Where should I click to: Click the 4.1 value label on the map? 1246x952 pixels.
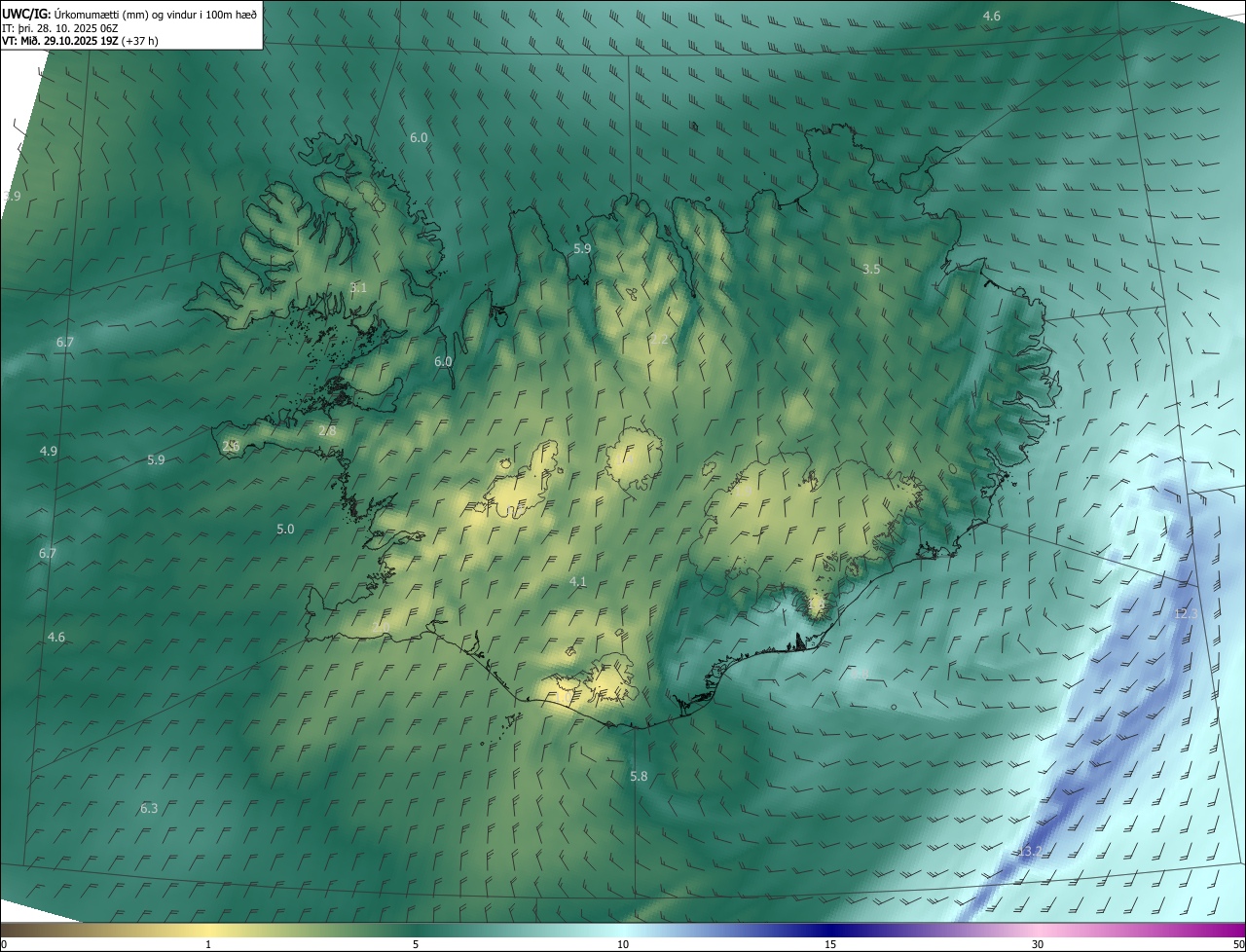coord(578,581)
